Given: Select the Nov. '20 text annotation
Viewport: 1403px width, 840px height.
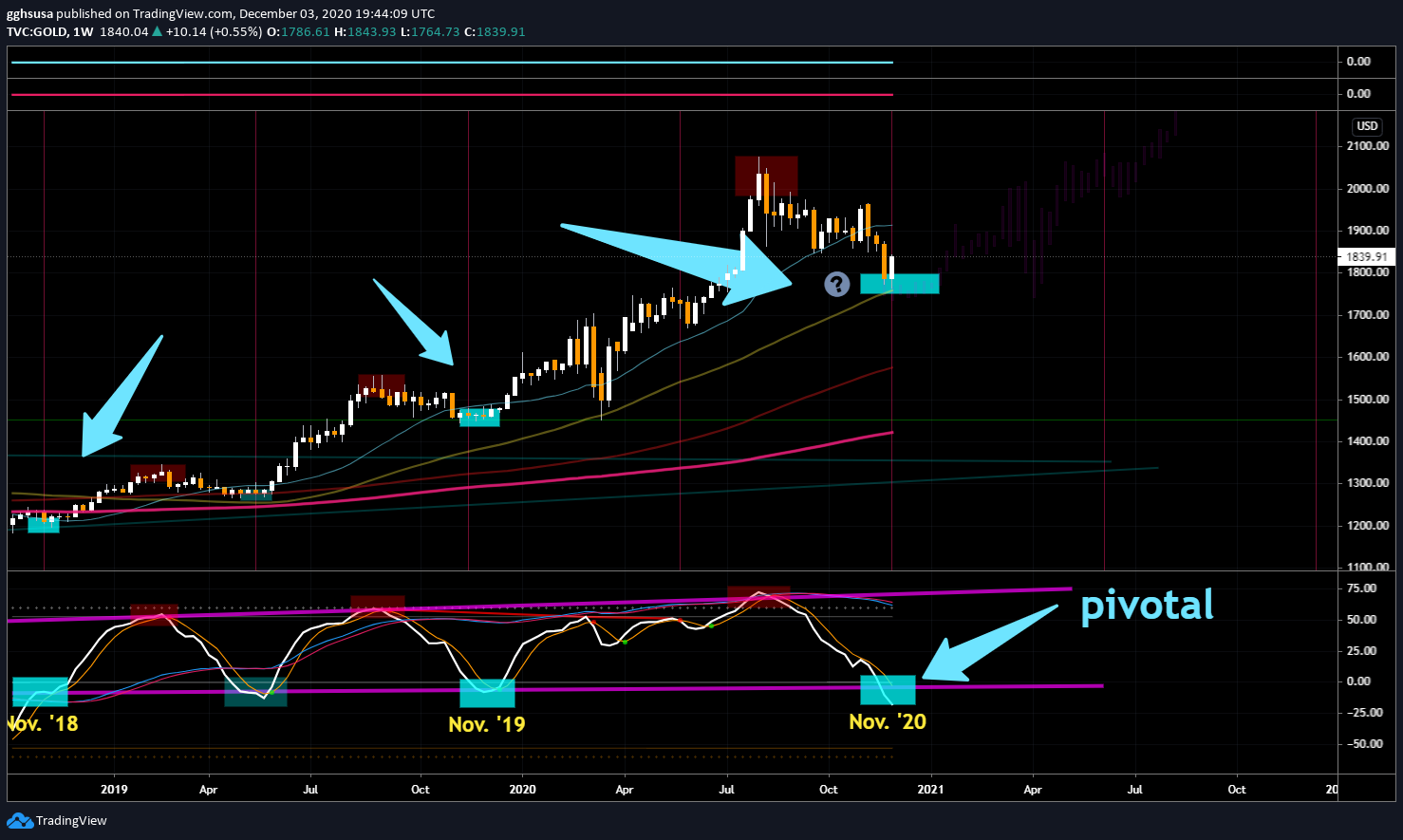Looking at the screenshot, I should [x=888, y=721].
